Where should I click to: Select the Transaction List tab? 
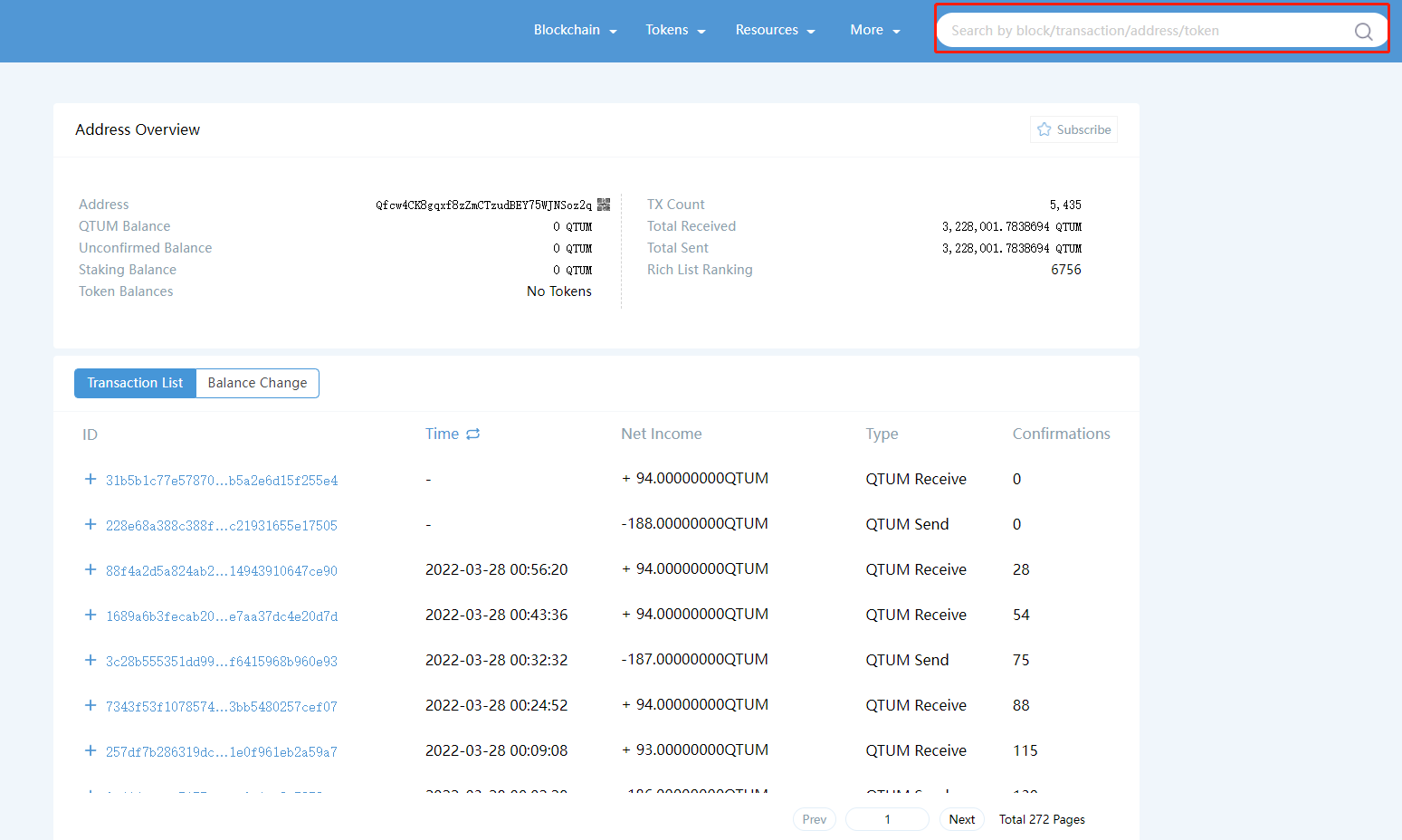pos(135,383)
